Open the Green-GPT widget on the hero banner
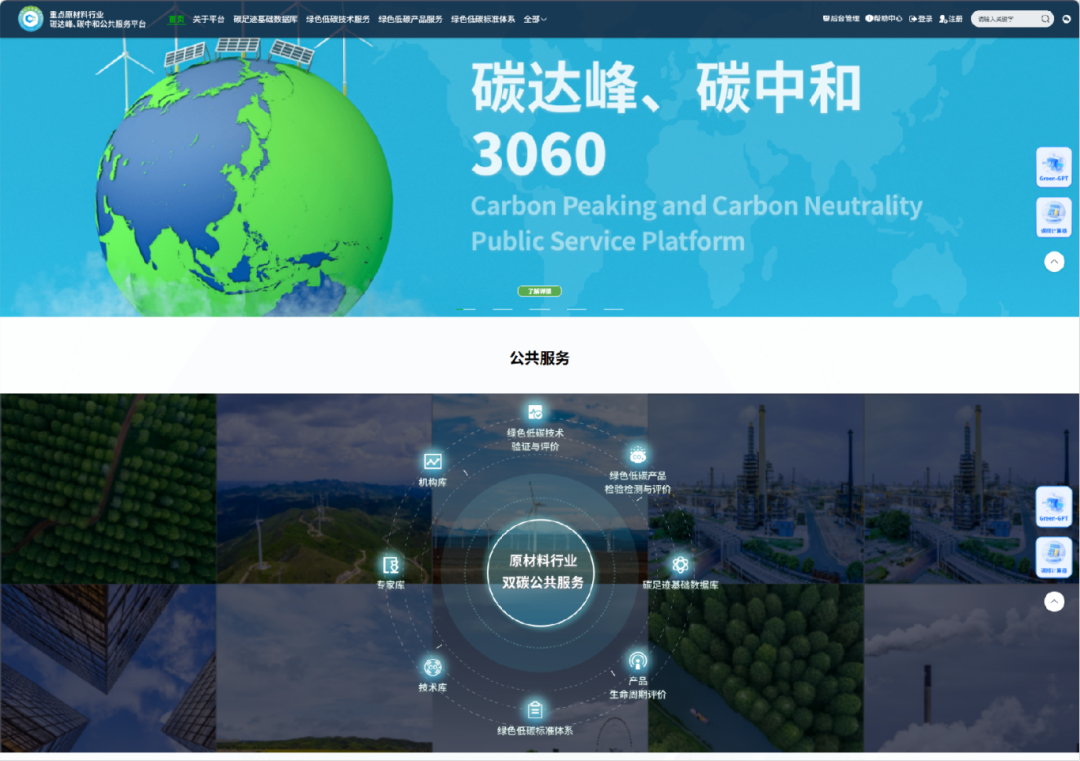1080x761 pixels. pyautogui.click(x=1054, y=167)
